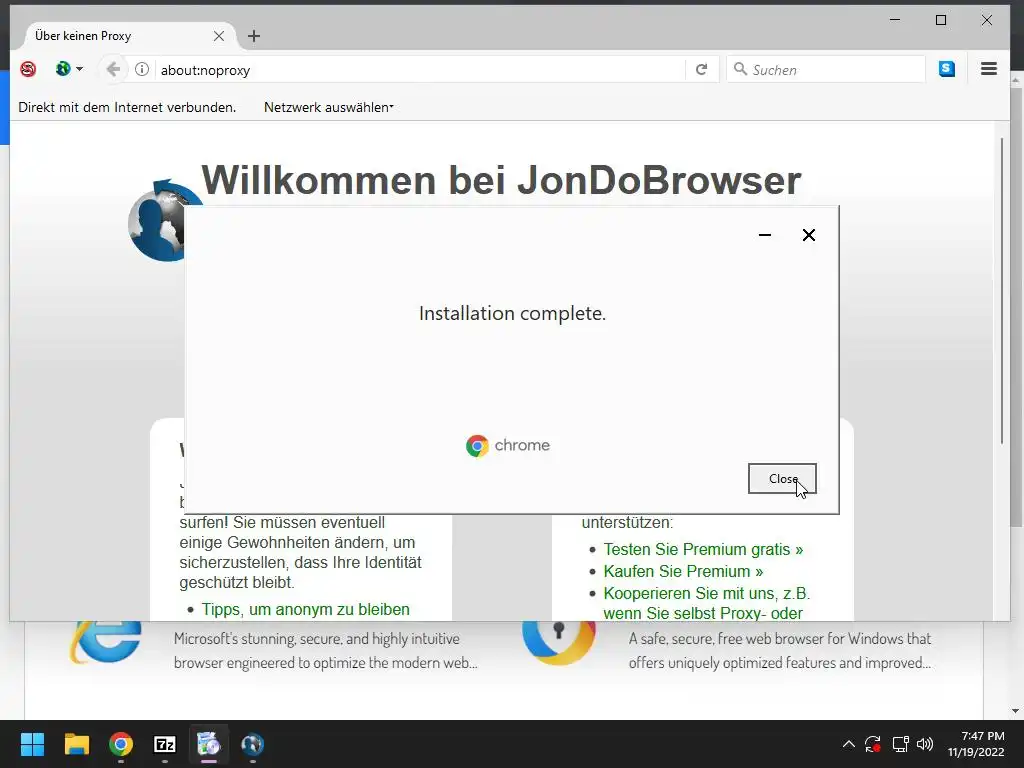Go back with the back arrow

pyautogui.click(x=113, y=69)
